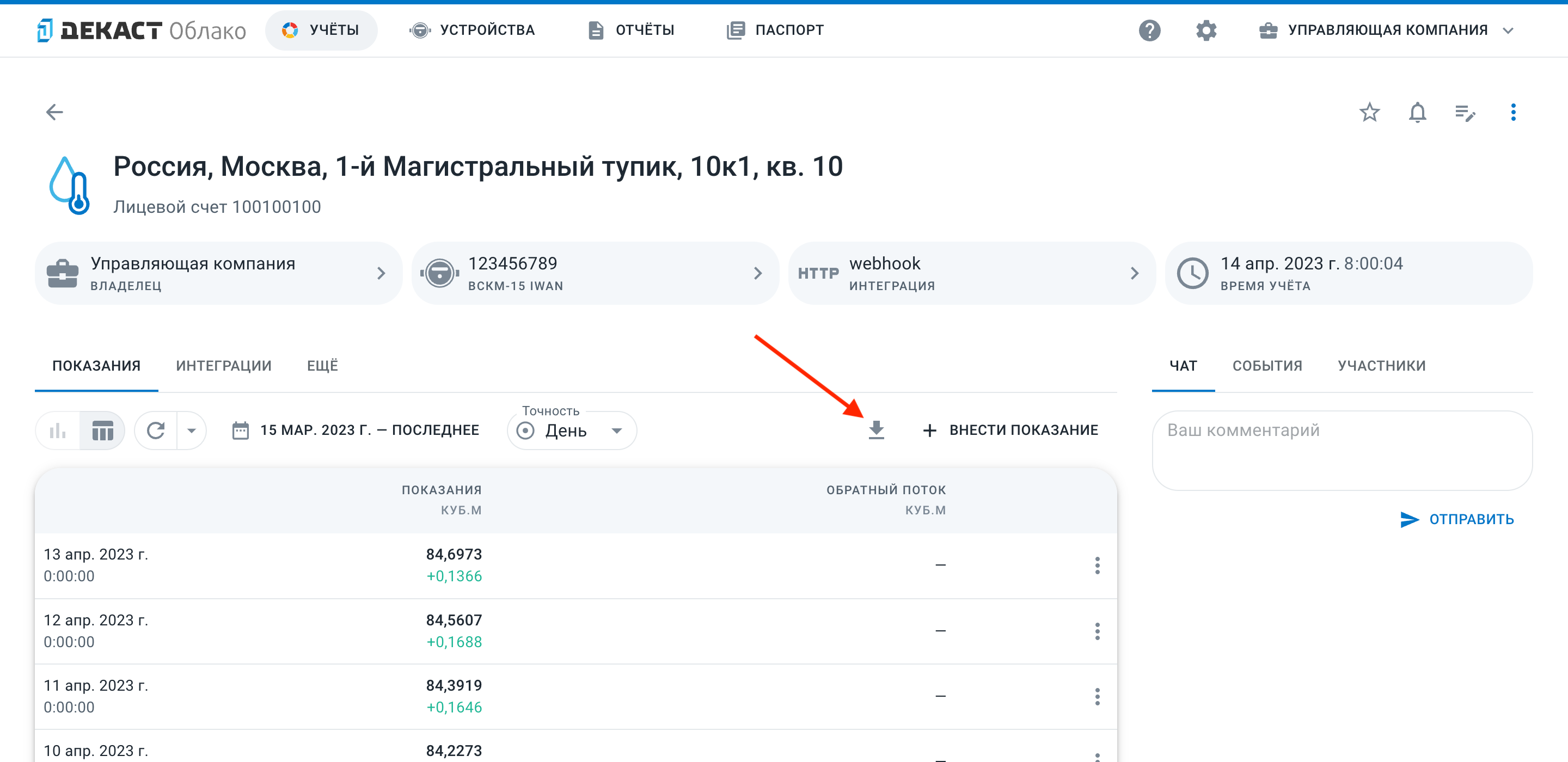This screenshot has height=762, width=1568.
Task: Expand the УПРАВЛЯЮЩАЯ КОМПАНИЯ account dropdown
Action: point(1386,30)
